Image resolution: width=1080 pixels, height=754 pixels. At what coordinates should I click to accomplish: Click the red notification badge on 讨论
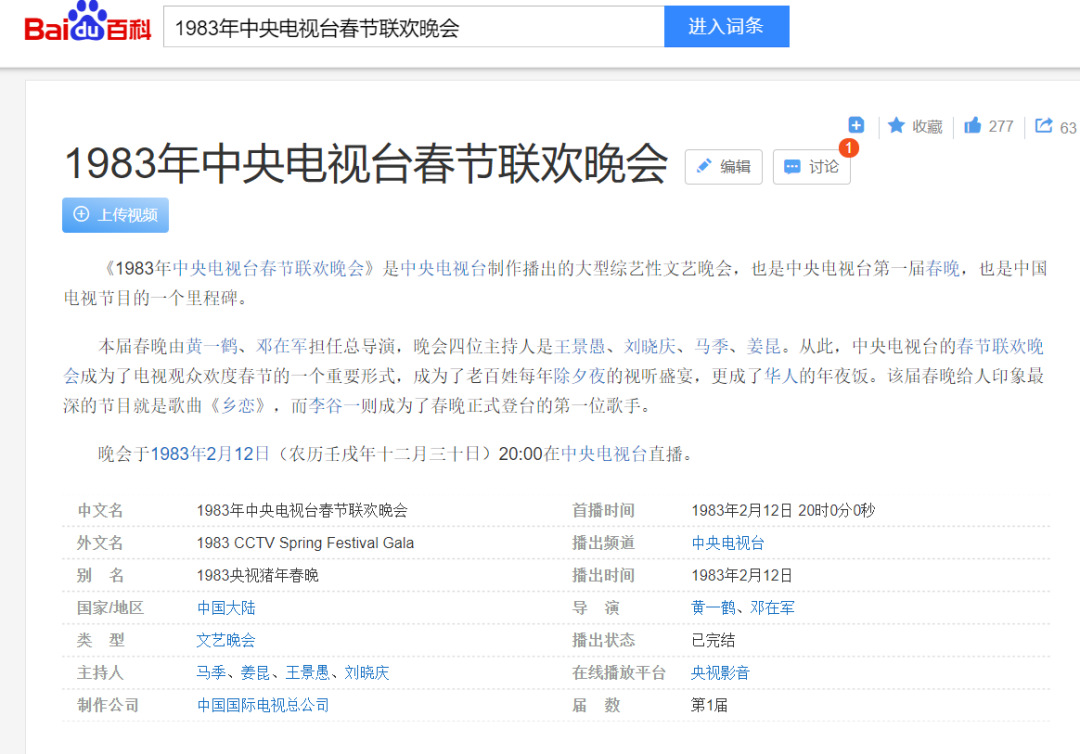[x=849, y=147]
